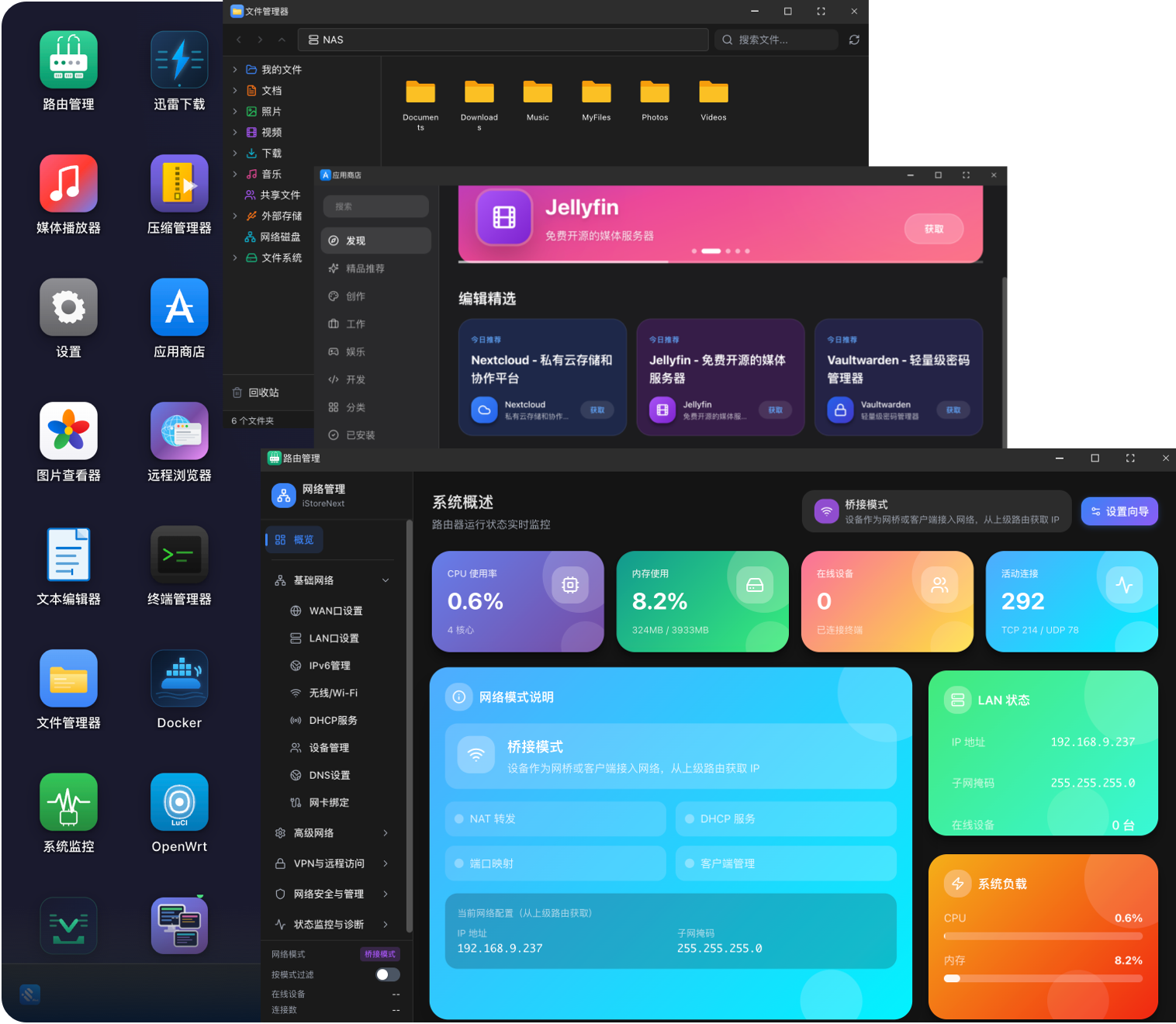Select the 概览 overview tab

pos(295,540)
